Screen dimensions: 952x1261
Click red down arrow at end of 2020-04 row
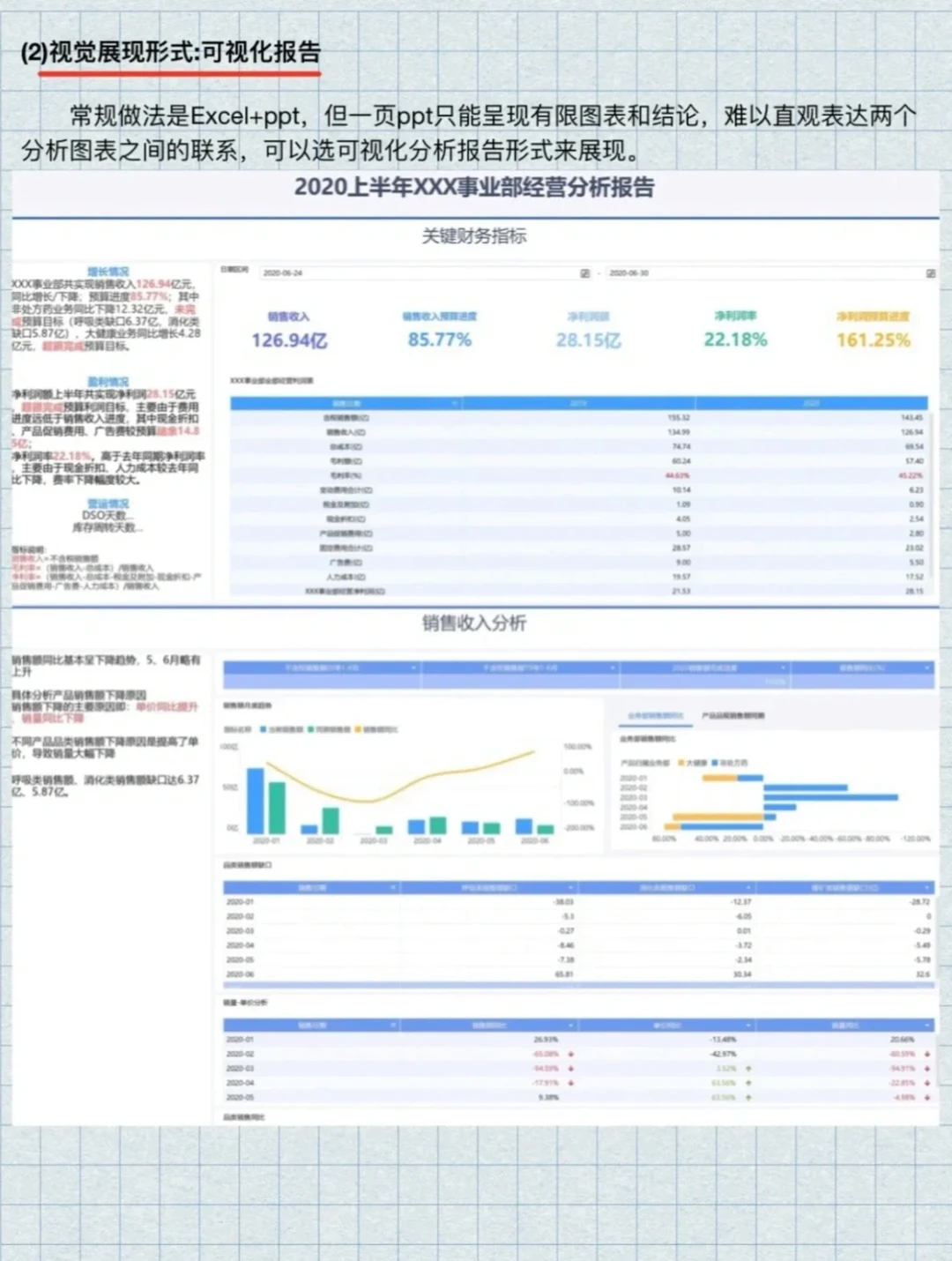pos(927,1083)
